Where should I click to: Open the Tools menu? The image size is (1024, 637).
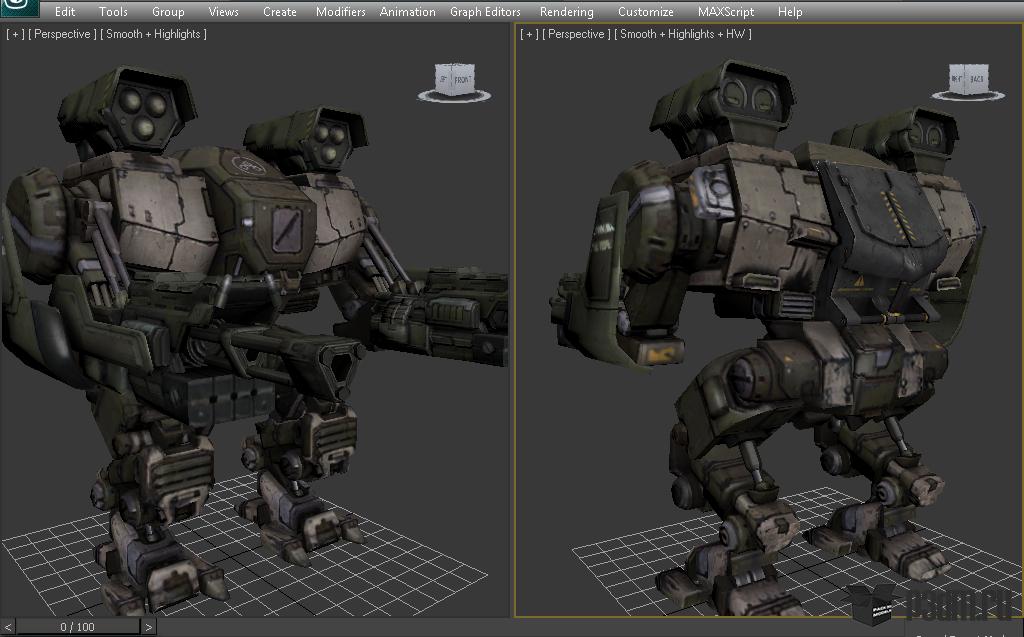pyautogui.click(x=113, y=12)
